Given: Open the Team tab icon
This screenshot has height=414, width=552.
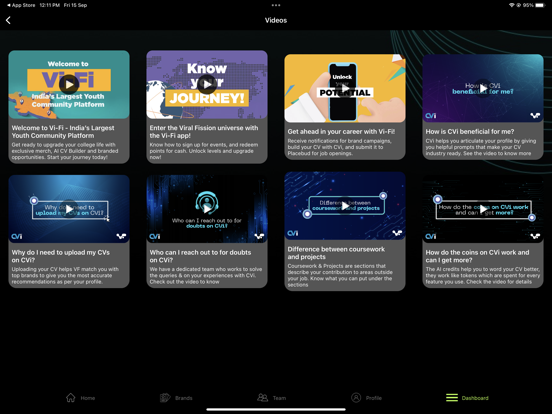Looking at the screenshot, I should coord(263,398).
